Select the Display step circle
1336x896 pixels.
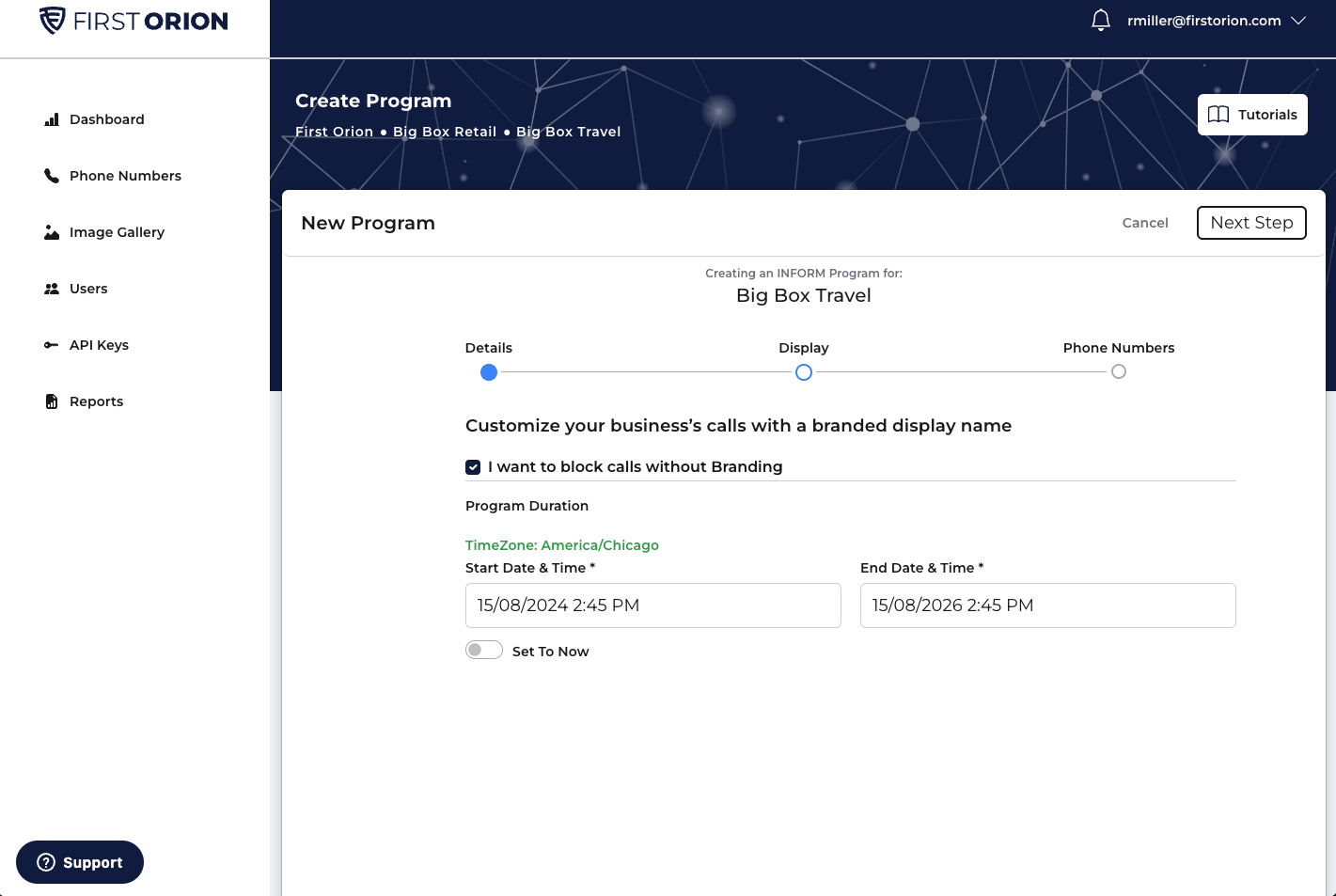tap(804, 372)
